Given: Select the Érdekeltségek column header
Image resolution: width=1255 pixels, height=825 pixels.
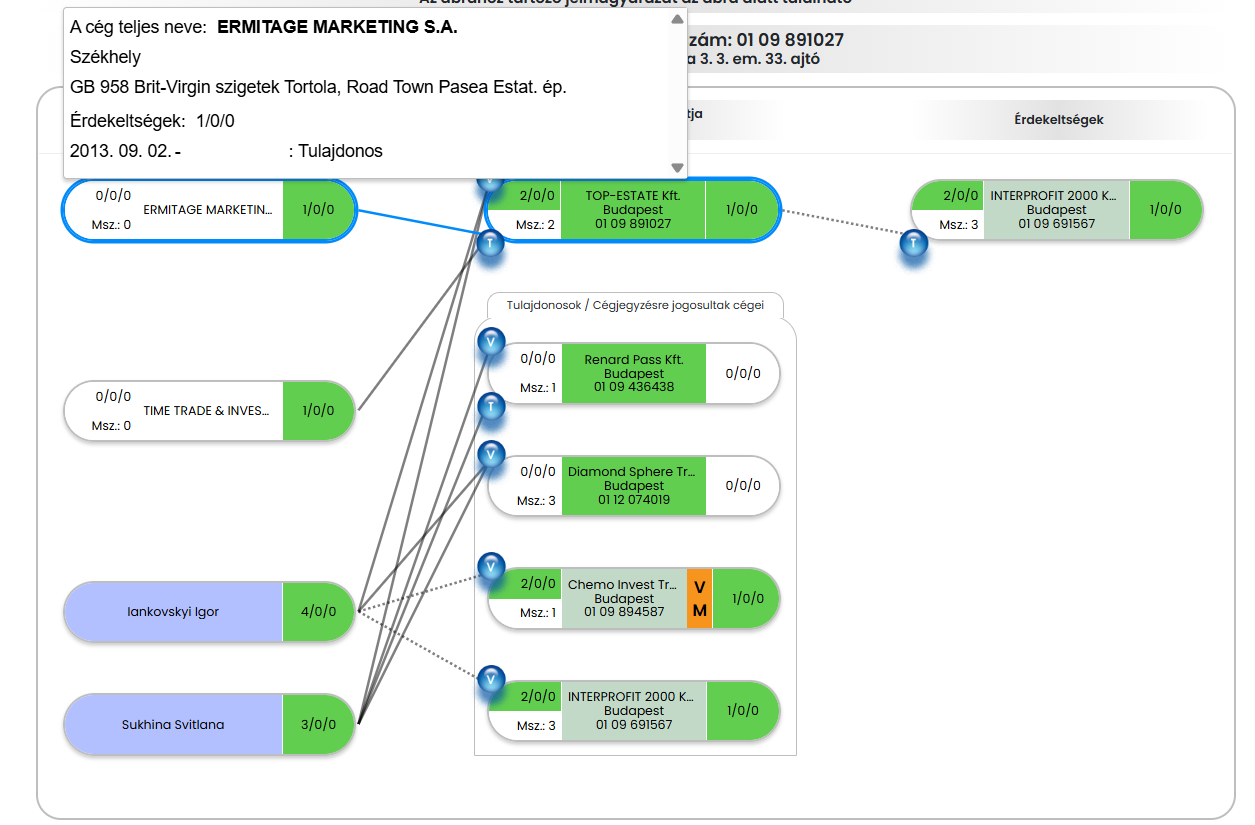Looking at the screenshot, I should click(1058, 120).
